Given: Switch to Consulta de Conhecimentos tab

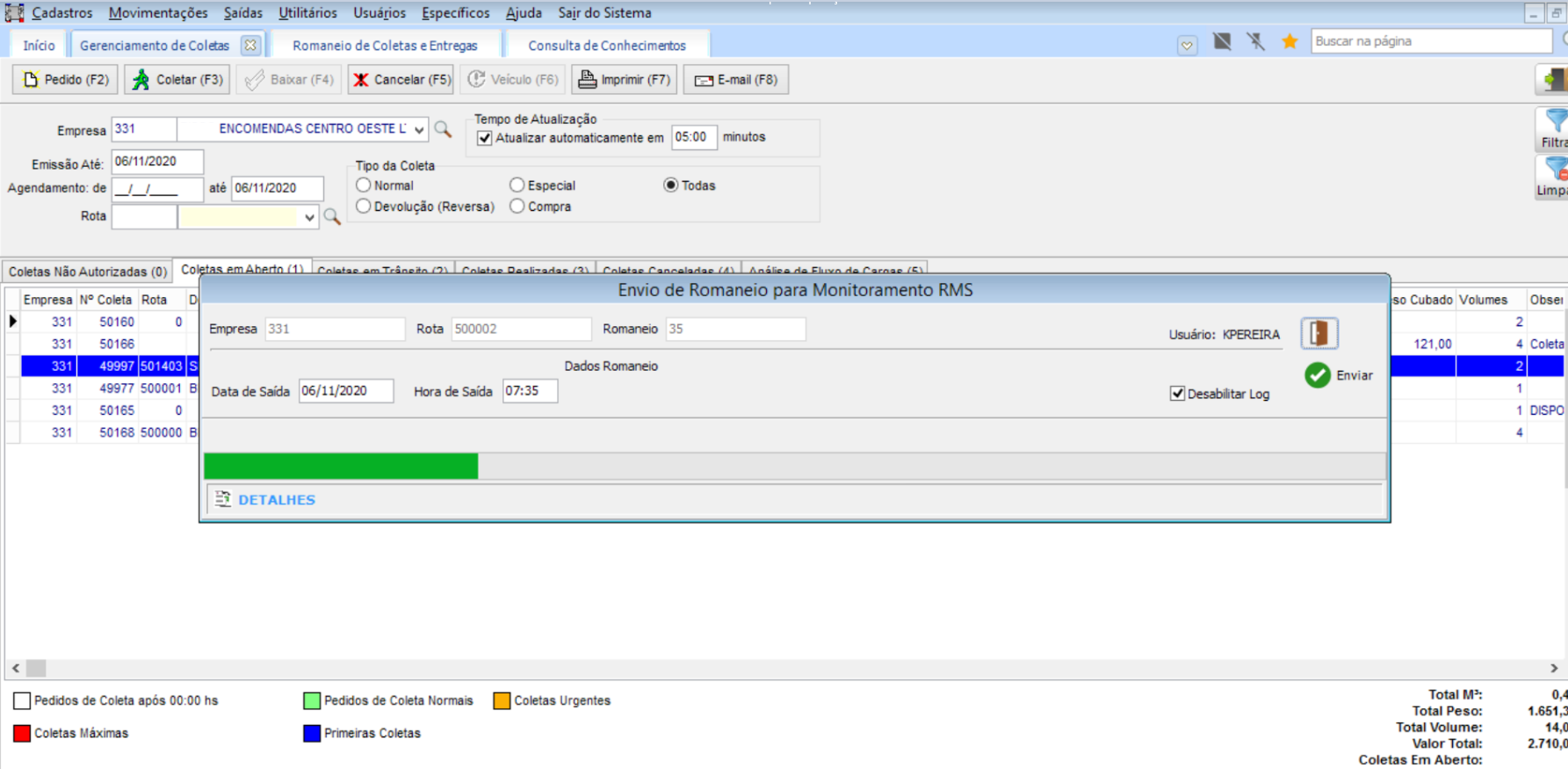Looking at the screenshot, I should tap(607, 45).
